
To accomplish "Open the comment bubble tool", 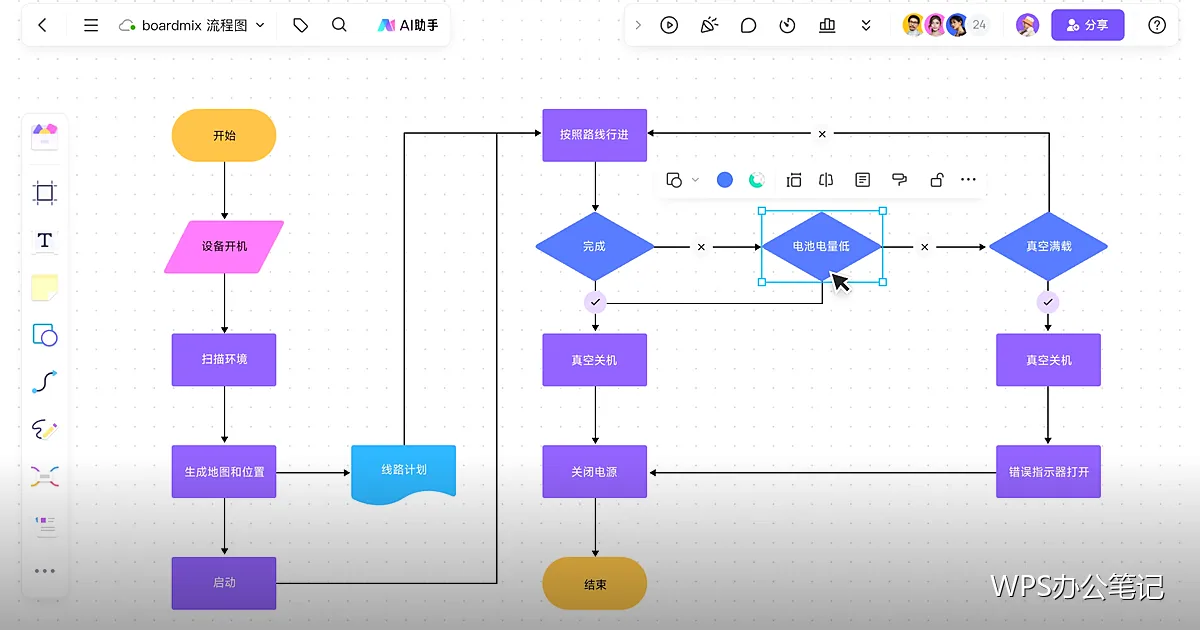I will click(748, 25).
